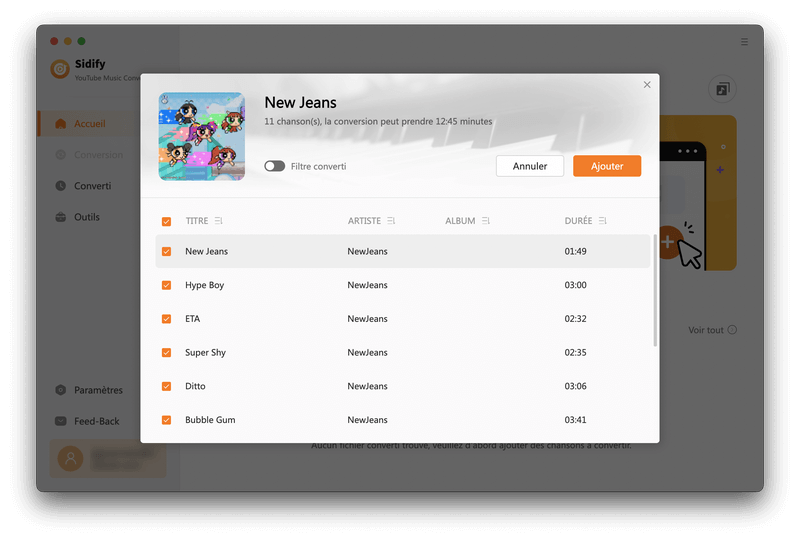Image resolution: width=800 pixels, height=540 pixels.
Task: Sort by DURÉE using the column sort icon
Action: [x=603, y=221]
